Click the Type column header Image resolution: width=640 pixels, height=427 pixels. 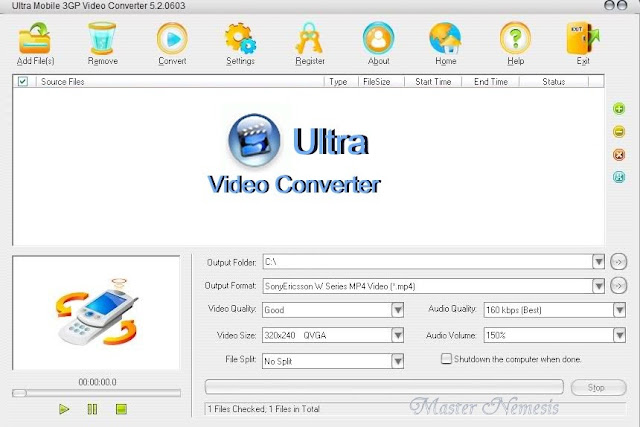coord(341,82)
